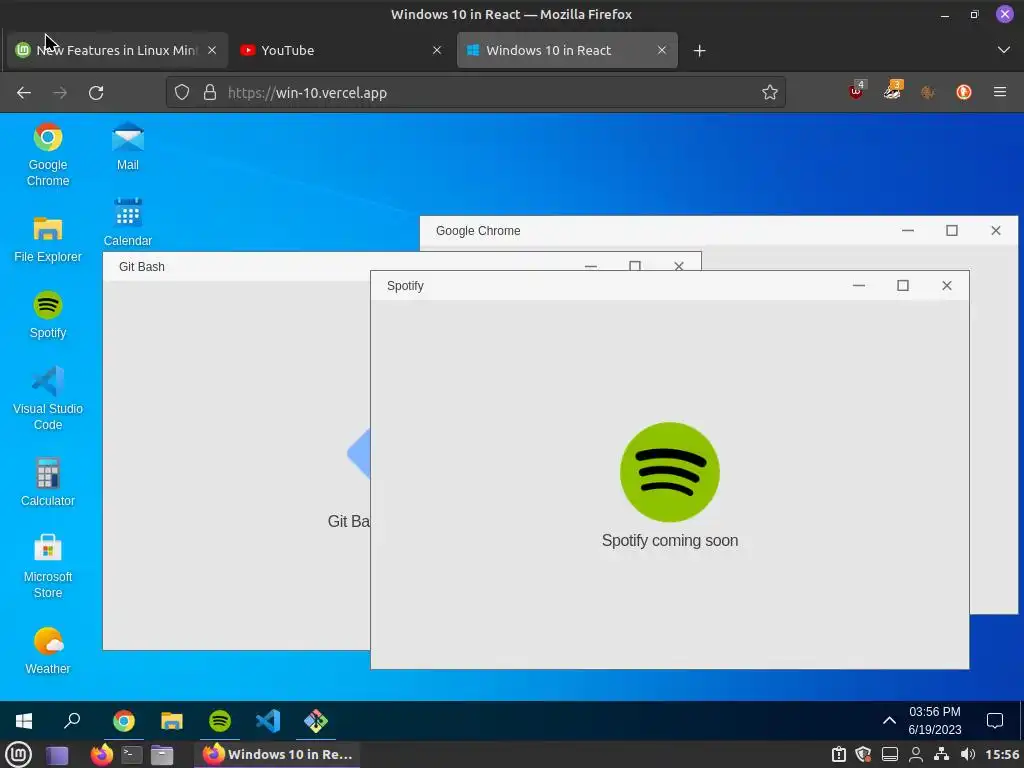This screenshot has height=768, width=1024.
Task: Open the DuckDuckGo extension icon
Action: (963, 92)
